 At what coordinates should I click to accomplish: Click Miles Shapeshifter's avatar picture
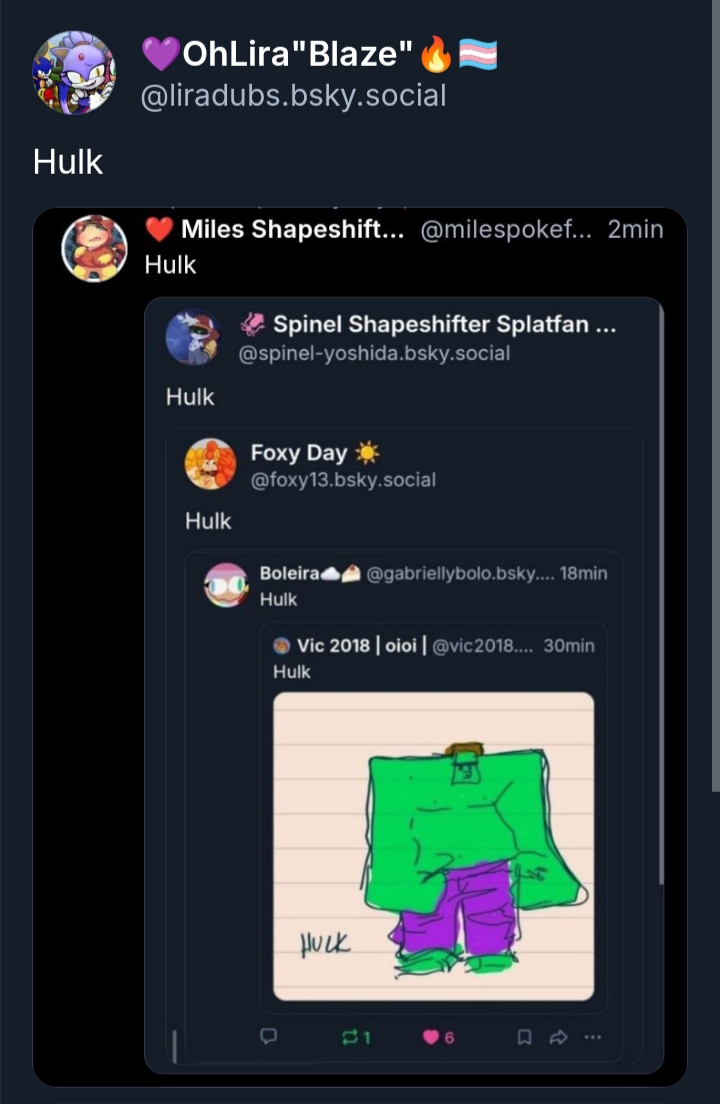coord(95,248)
